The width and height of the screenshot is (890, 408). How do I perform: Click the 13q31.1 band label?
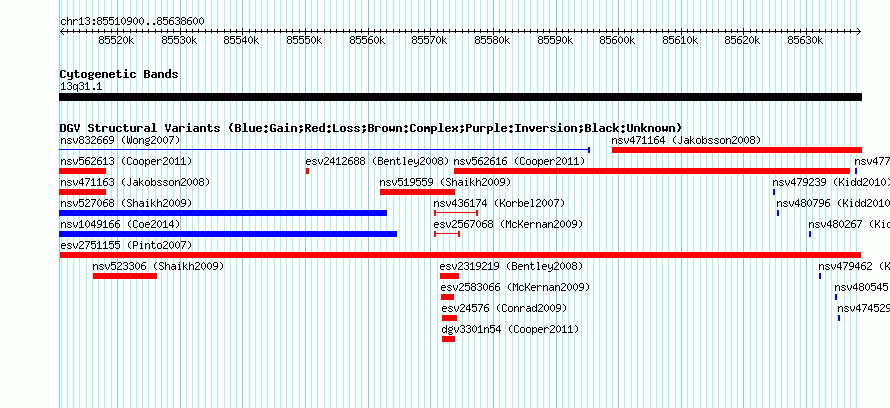[x=81, y=87]
